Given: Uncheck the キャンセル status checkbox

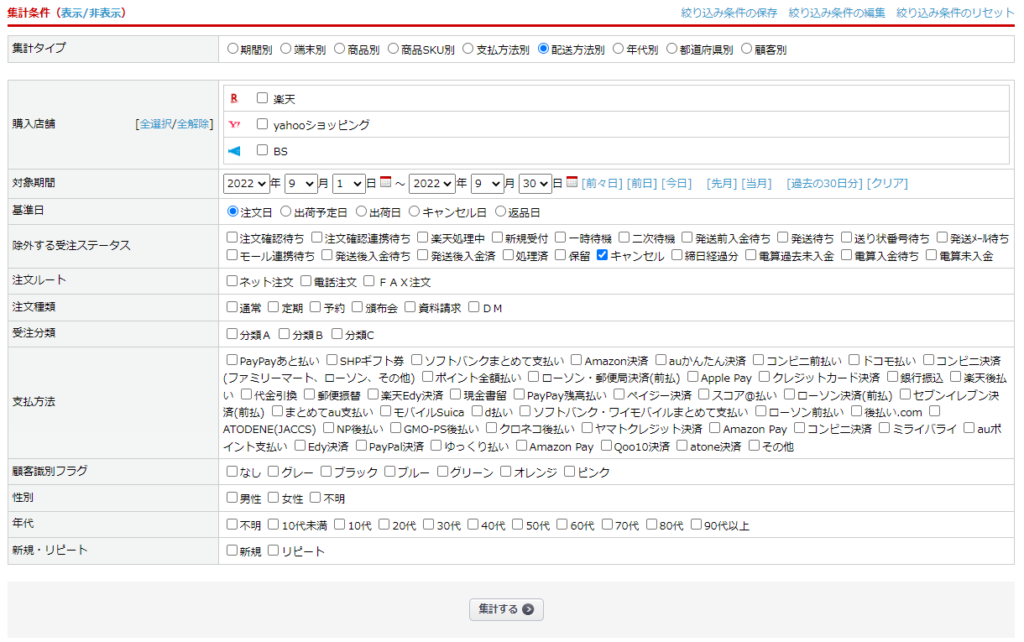Looking at the screenshot, I should [x=602, y=256].
